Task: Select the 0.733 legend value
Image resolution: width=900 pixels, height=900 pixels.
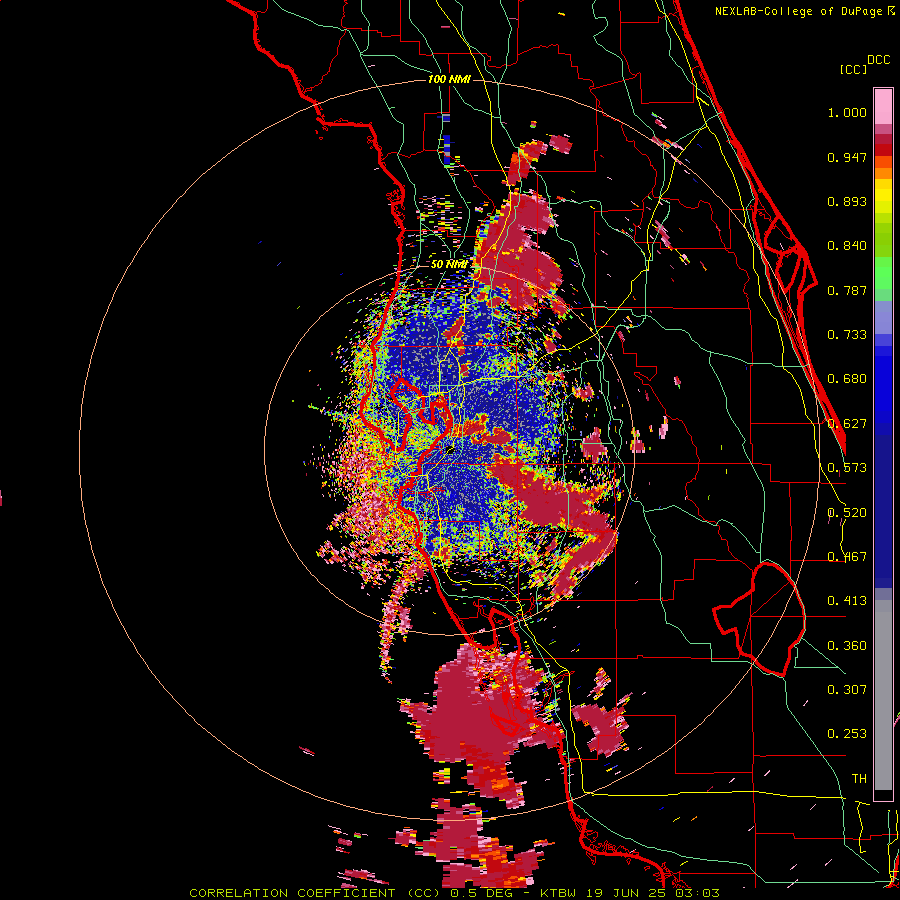Action: (847, 335)
